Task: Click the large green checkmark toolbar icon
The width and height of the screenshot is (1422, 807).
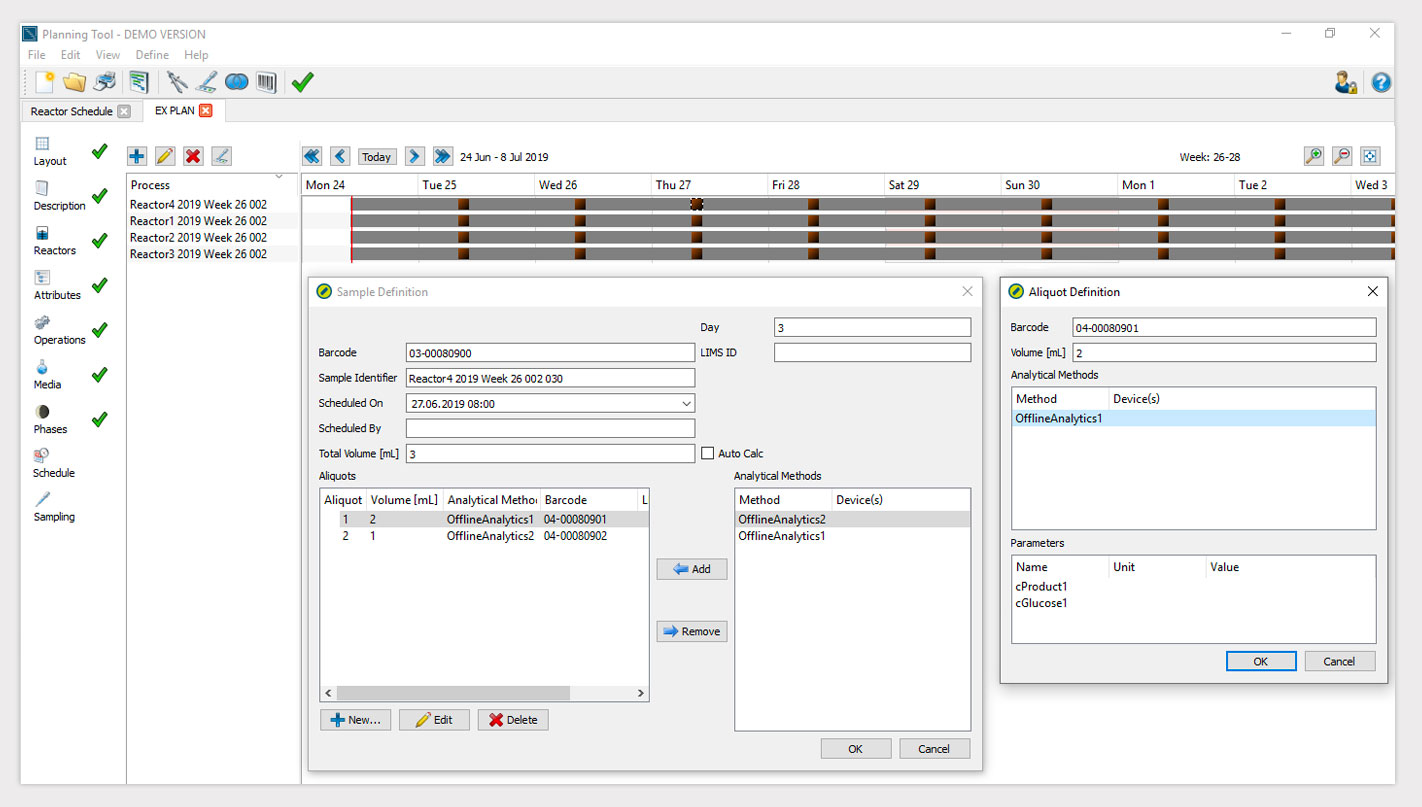Action: pos(302,82)
